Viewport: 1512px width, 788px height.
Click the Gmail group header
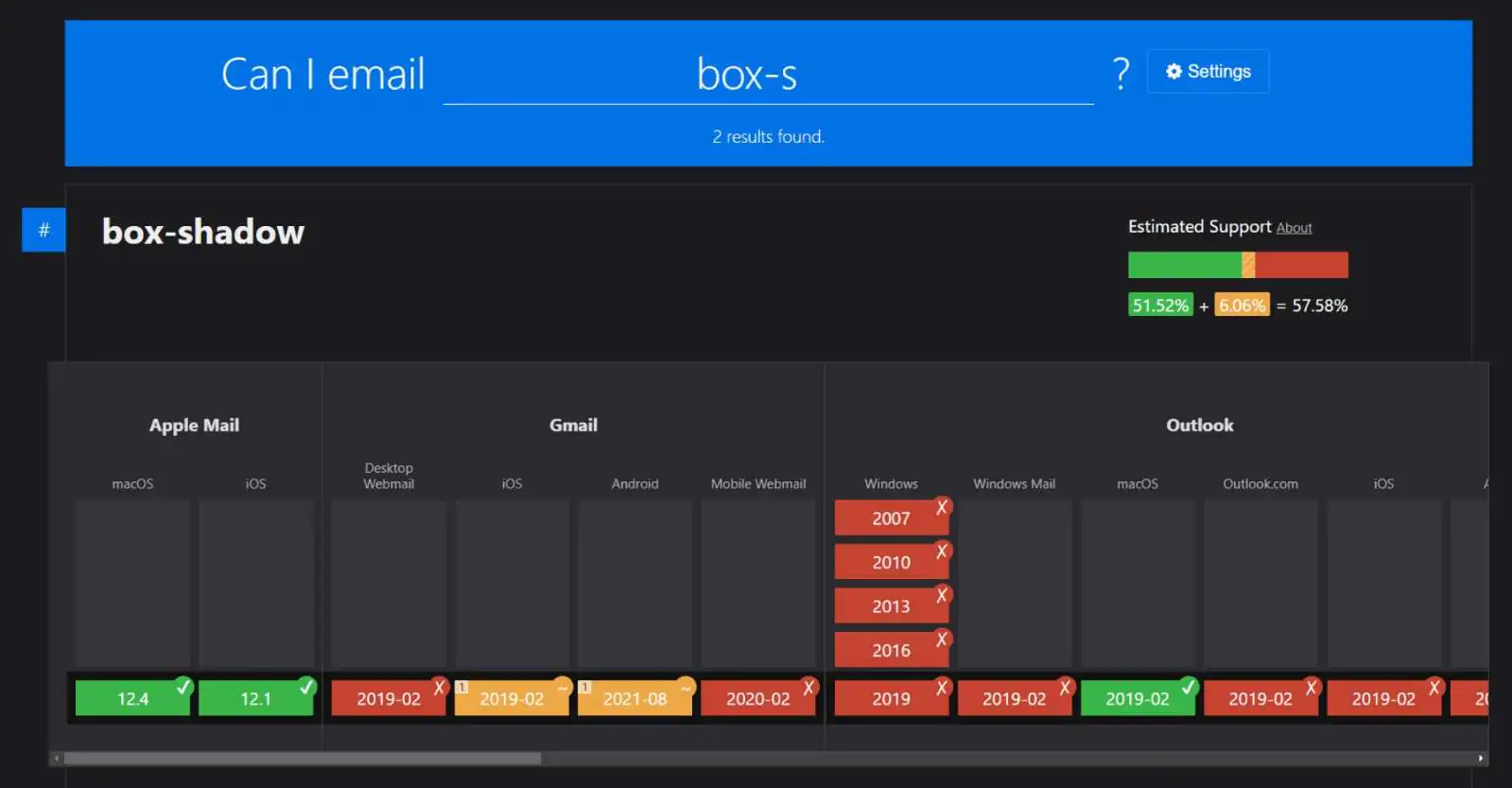click(x=573, y=426)
